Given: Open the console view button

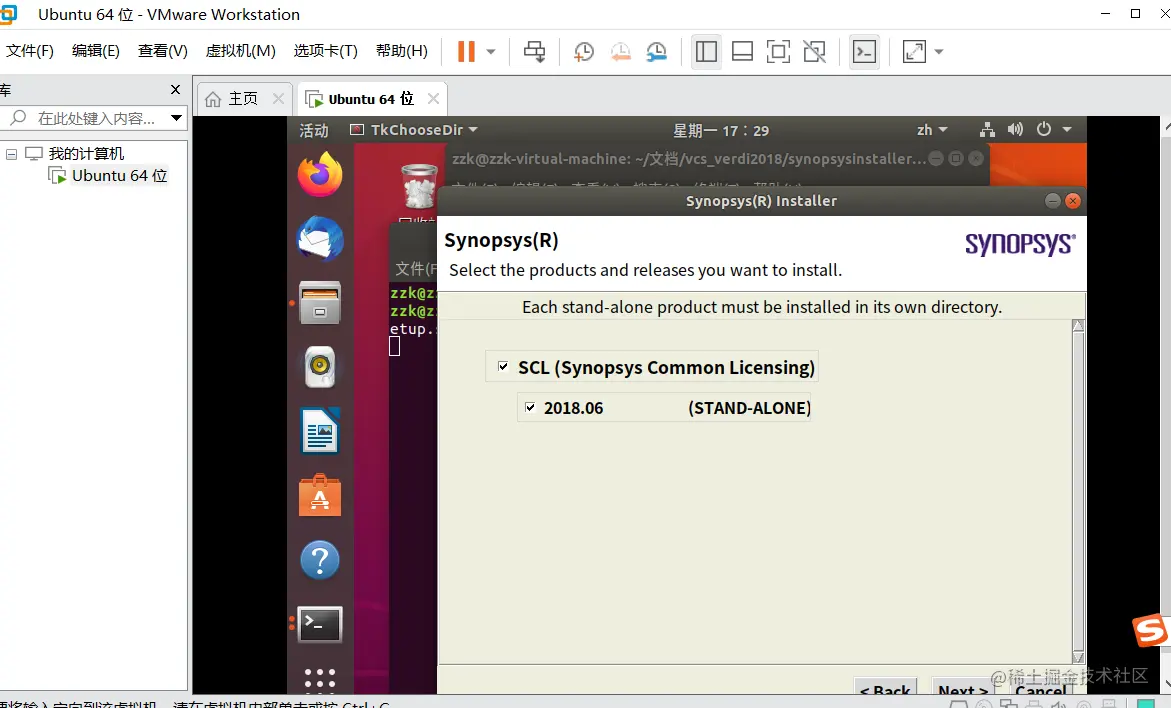Looking at the screenshot, I should click(864, 52).
